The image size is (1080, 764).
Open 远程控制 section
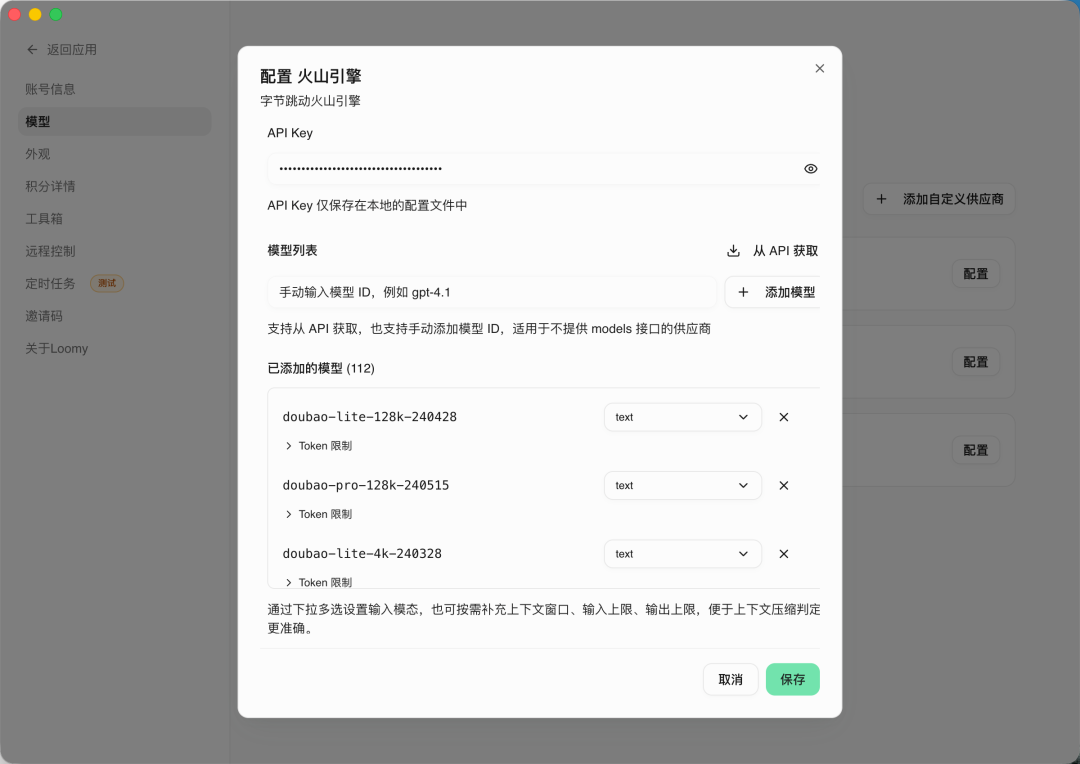click(x=114, y=251)
